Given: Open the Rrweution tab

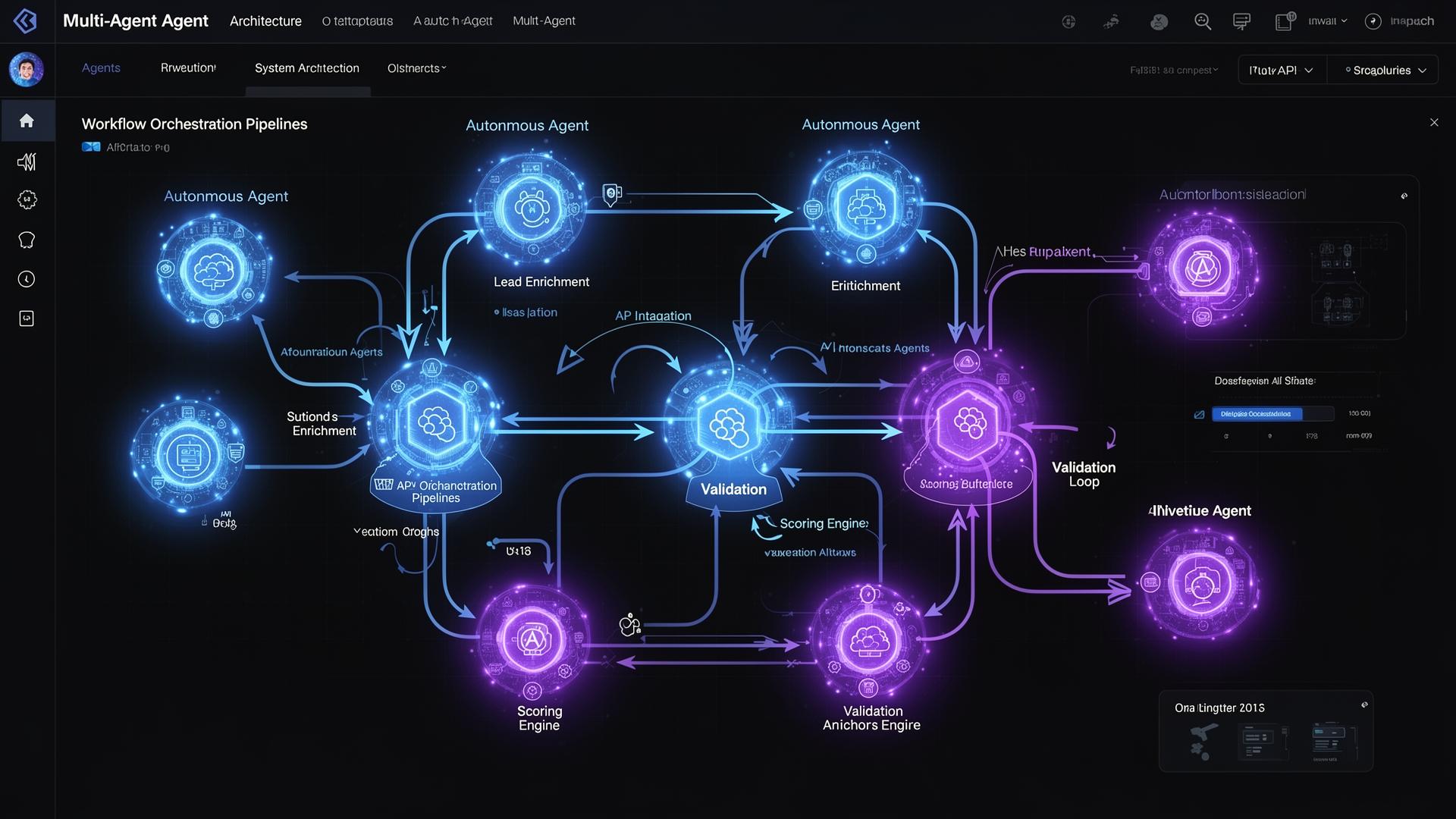Looking at the screenshot, I should (188, 67).
